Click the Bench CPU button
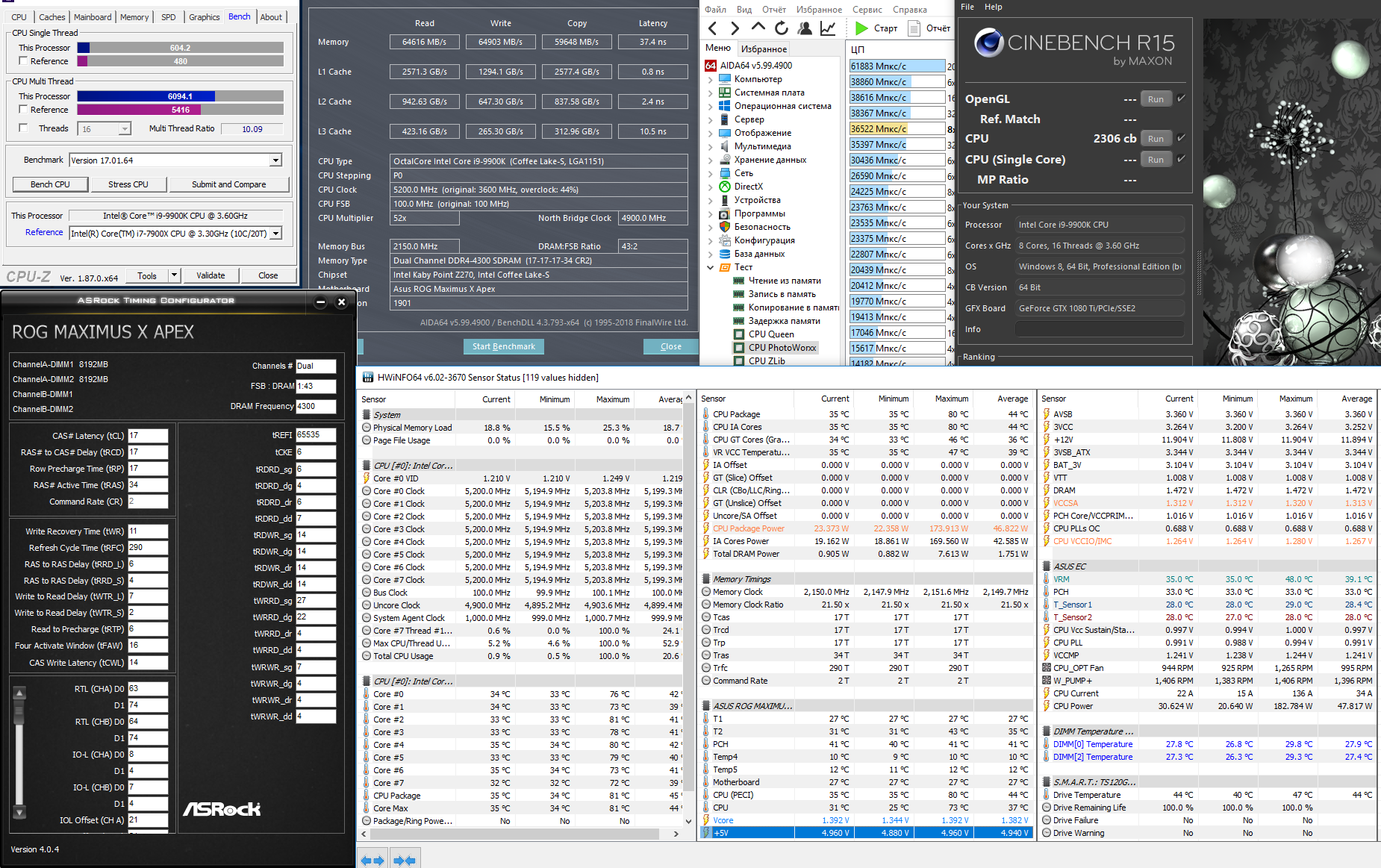1381x868 pixels. [50, 184]
